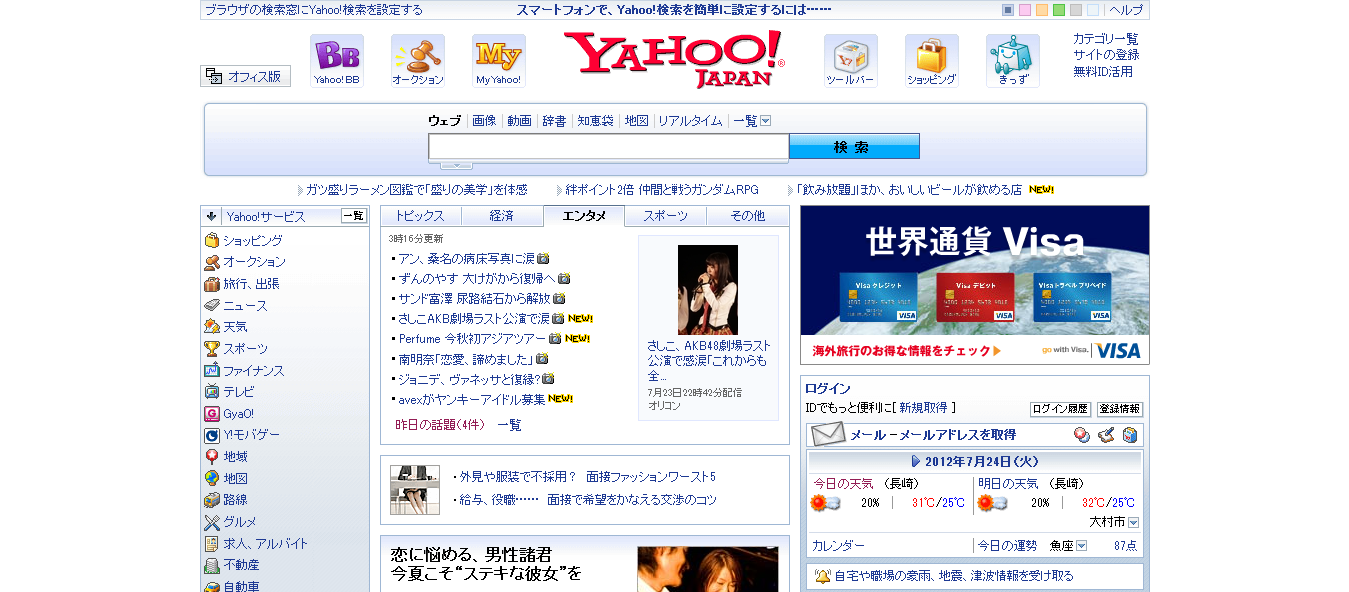Click the 登録情報 button
Viewport: 1349px width, 592px height.
coord(1120,409)
